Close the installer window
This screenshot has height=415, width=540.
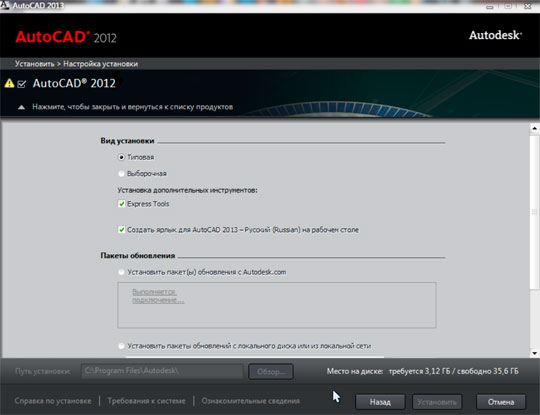[x=528, y=6]
